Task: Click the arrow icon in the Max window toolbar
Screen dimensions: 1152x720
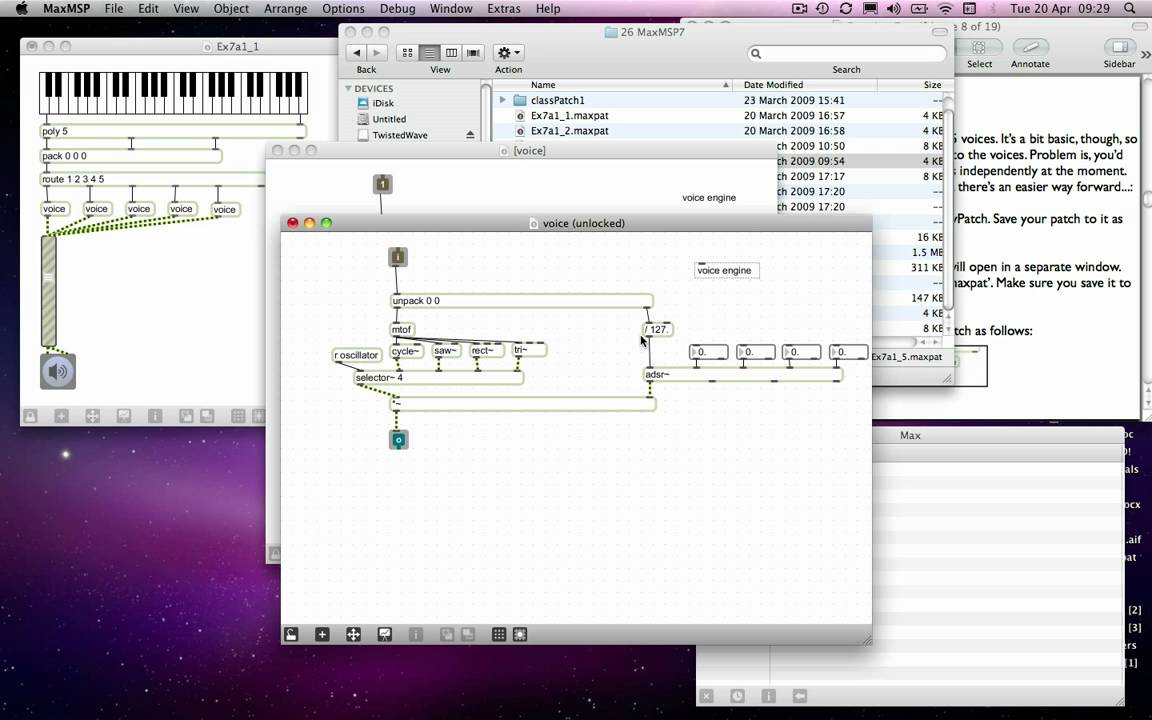Action: pos(799,696)
